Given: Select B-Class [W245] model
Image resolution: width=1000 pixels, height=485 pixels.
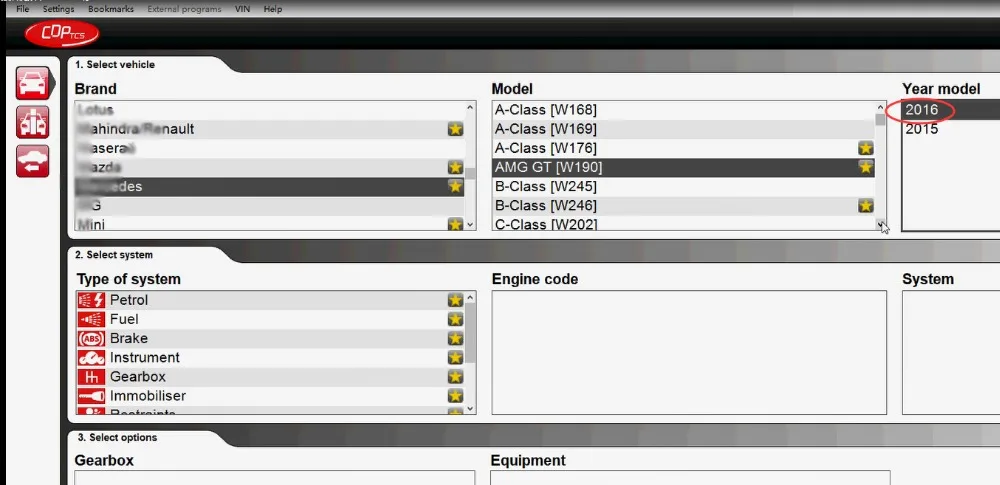Looking at the screenshot, I should click(x=684, y=186).
